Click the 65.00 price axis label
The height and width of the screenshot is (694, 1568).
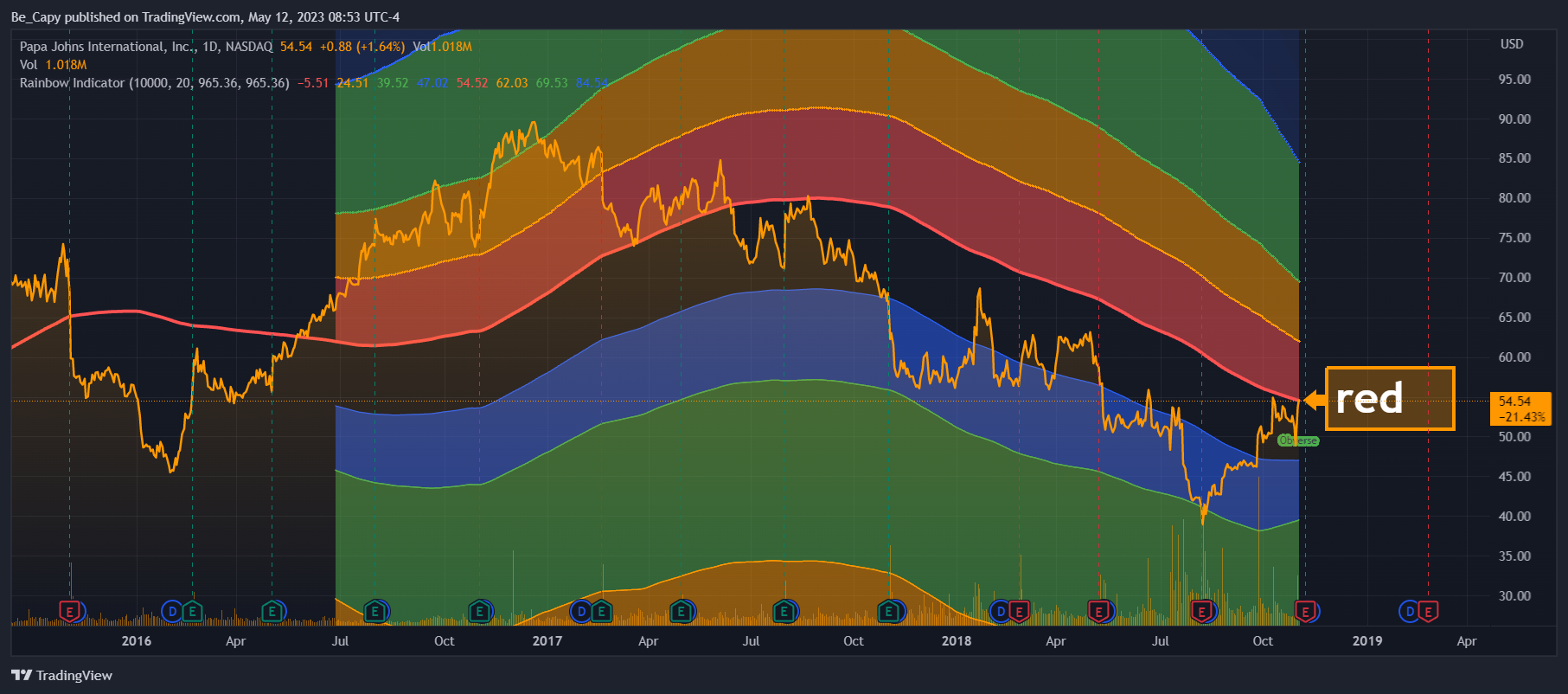1514,318
